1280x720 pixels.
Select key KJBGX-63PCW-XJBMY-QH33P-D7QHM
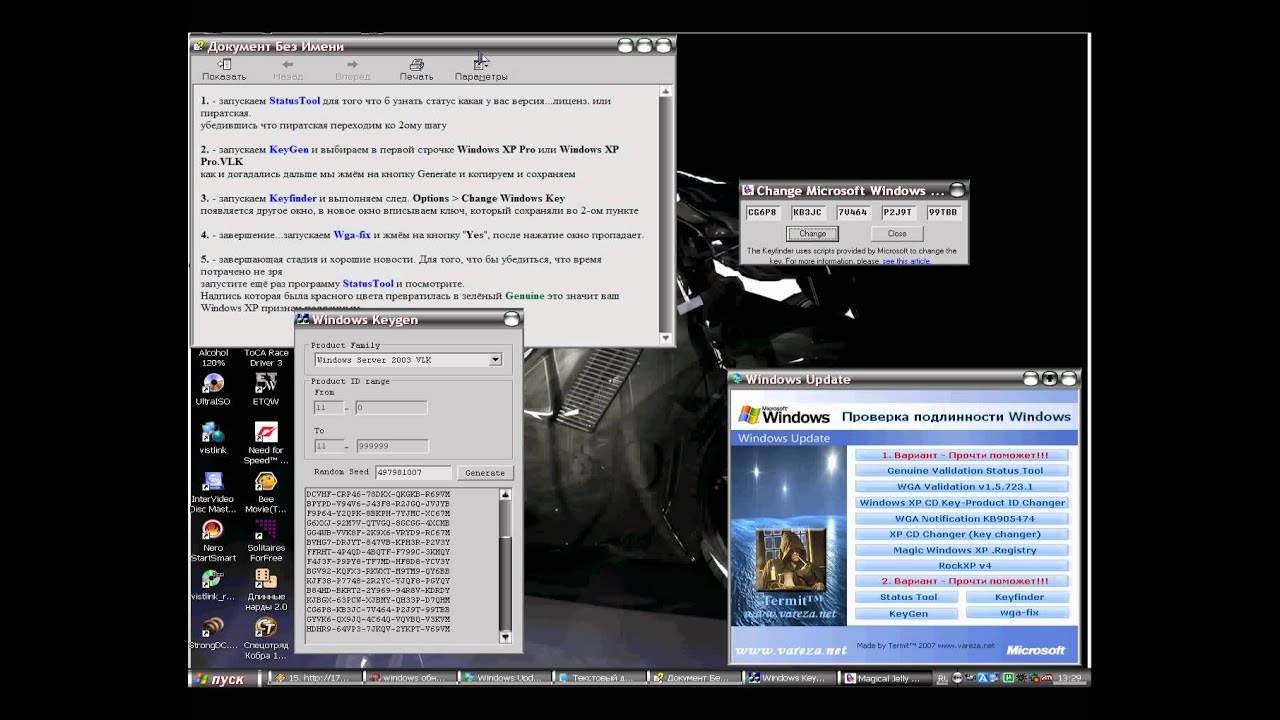378,600
